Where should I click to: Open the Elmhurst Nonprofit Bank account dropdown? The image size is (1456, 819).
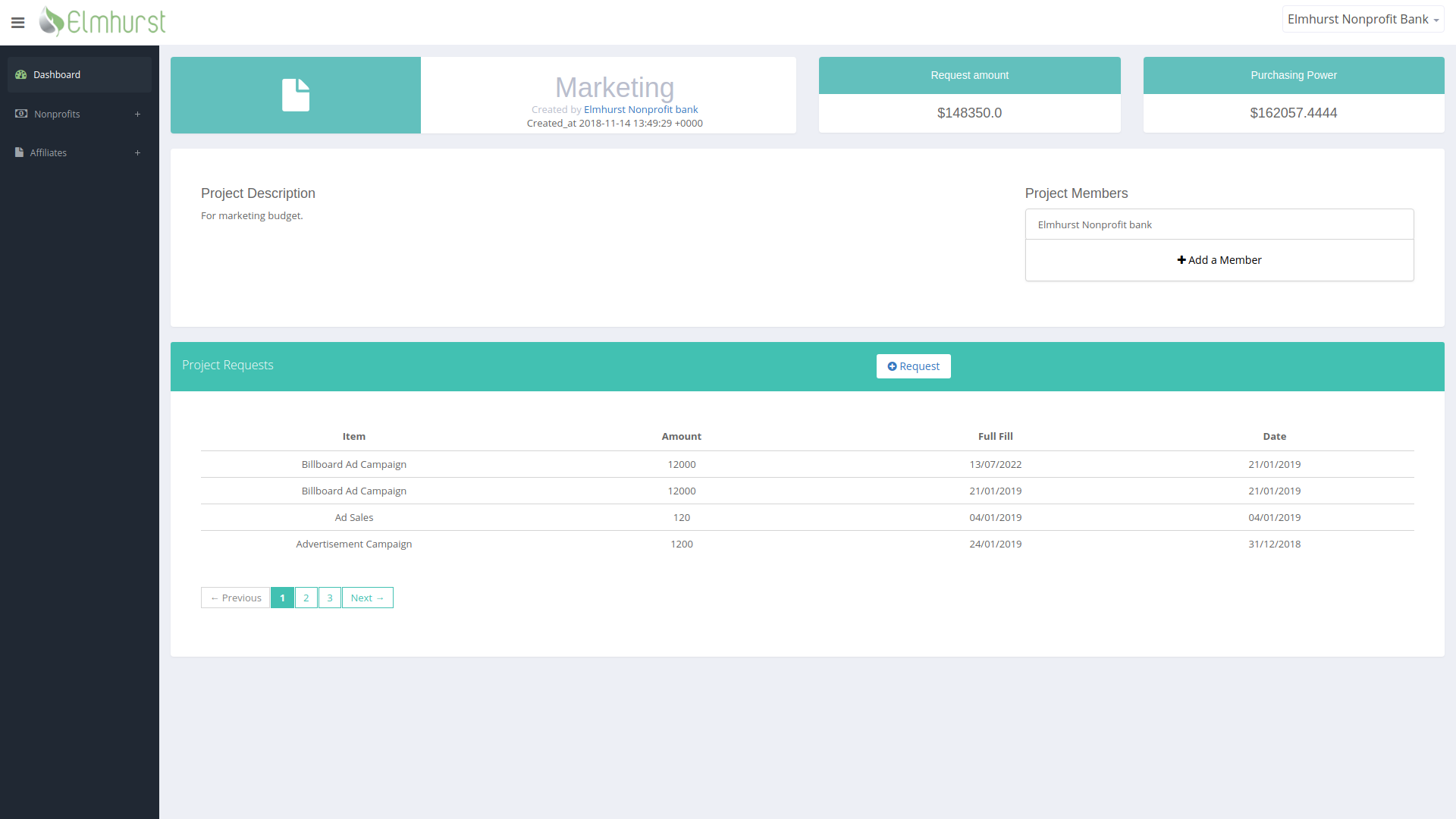(x=1363, y=20)
